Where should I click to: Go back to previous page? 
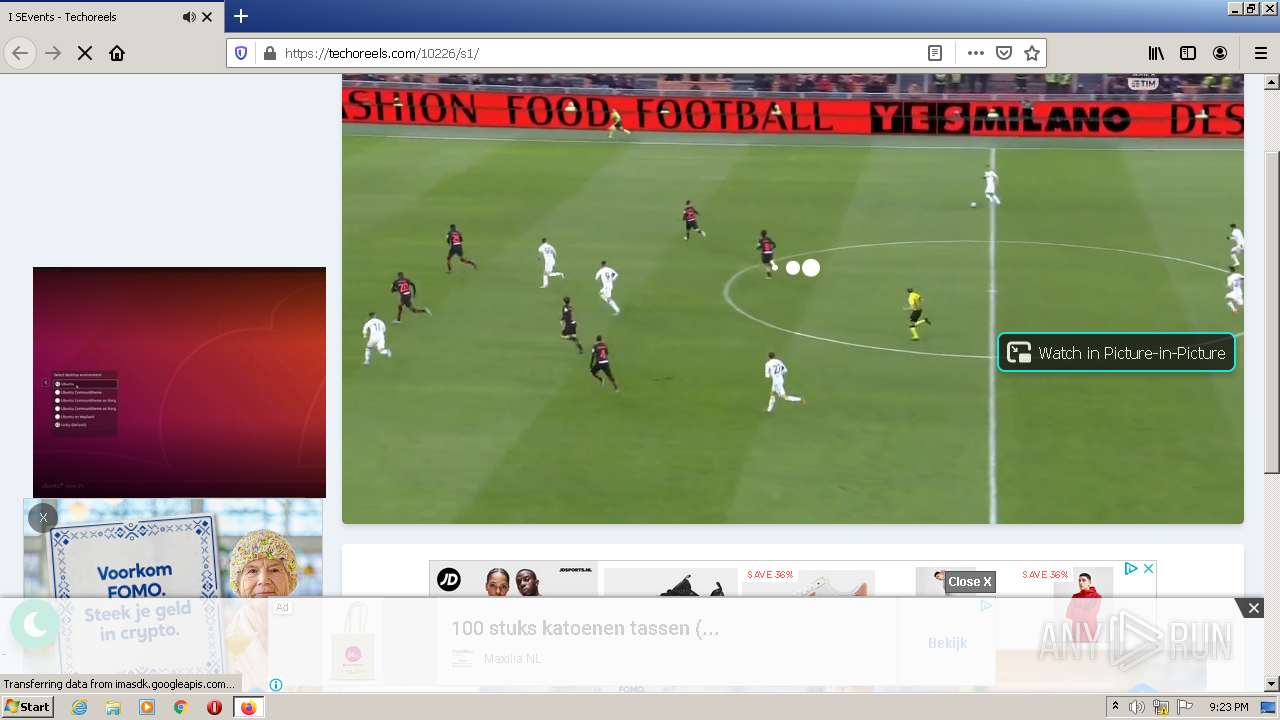coord(20,53)
